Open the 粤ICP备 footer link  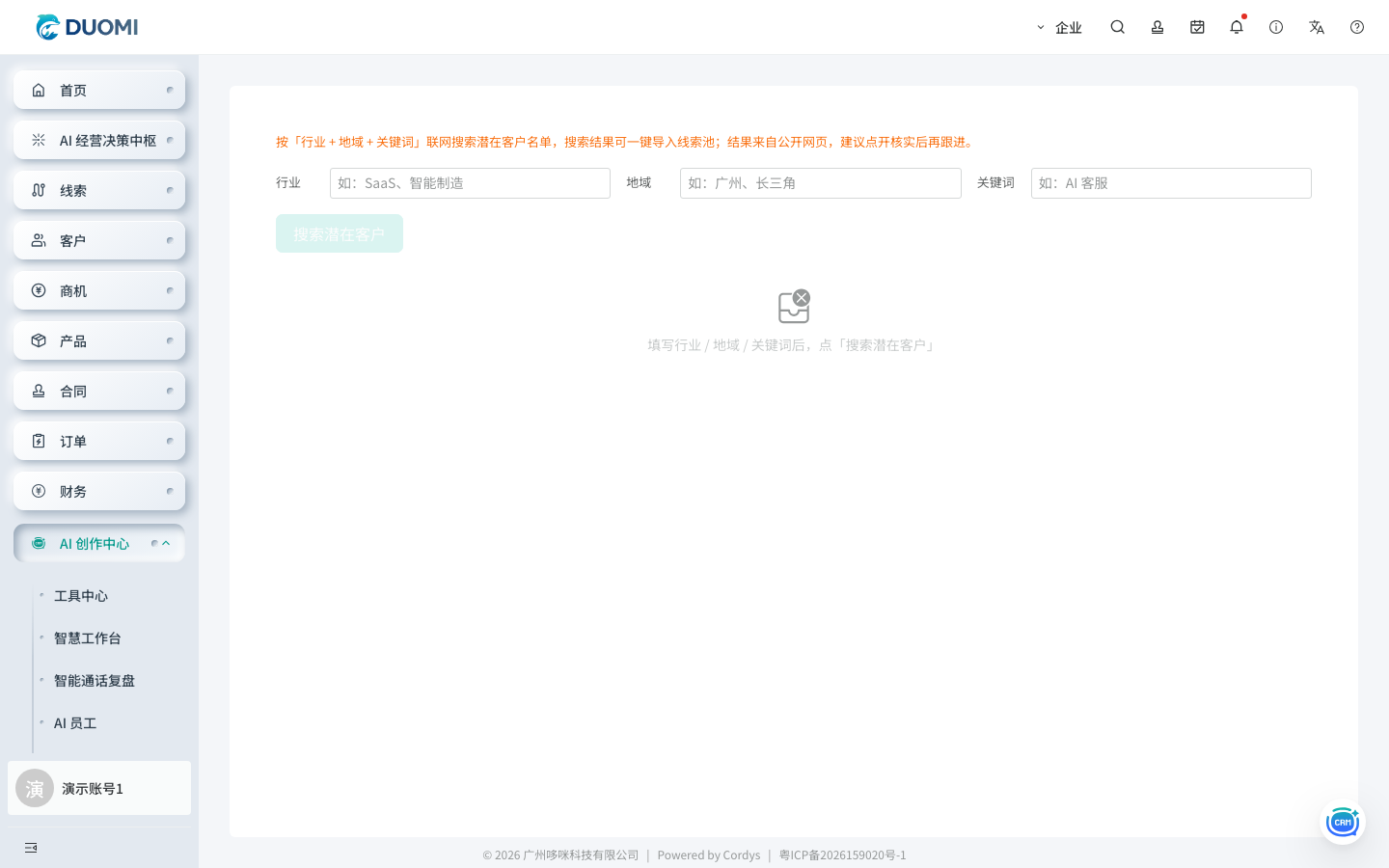(x=843, y=854)
